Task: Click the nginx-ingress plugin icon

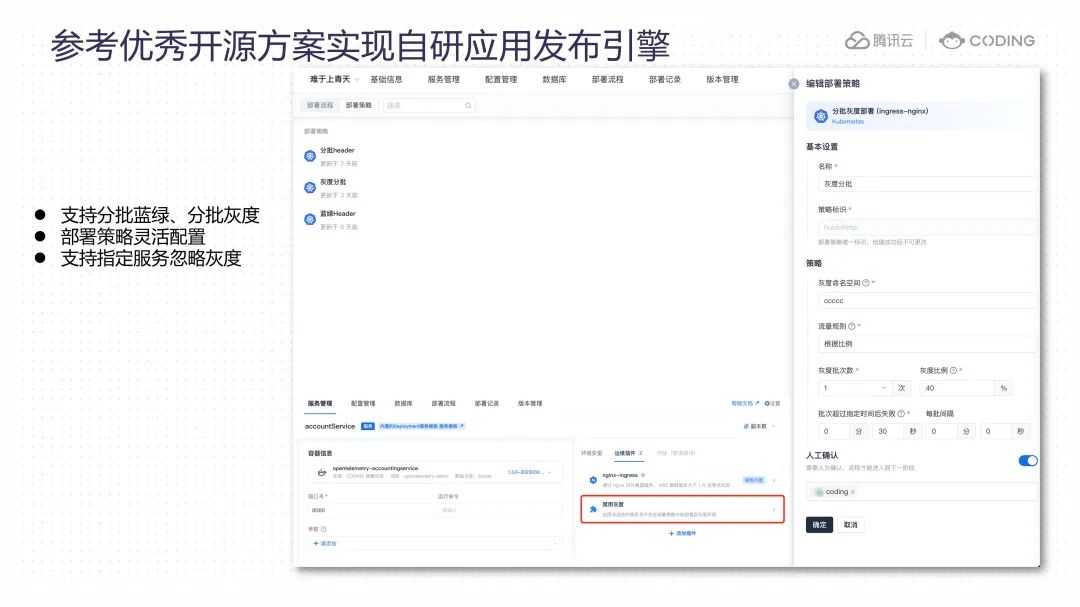Action: [593, 480]
